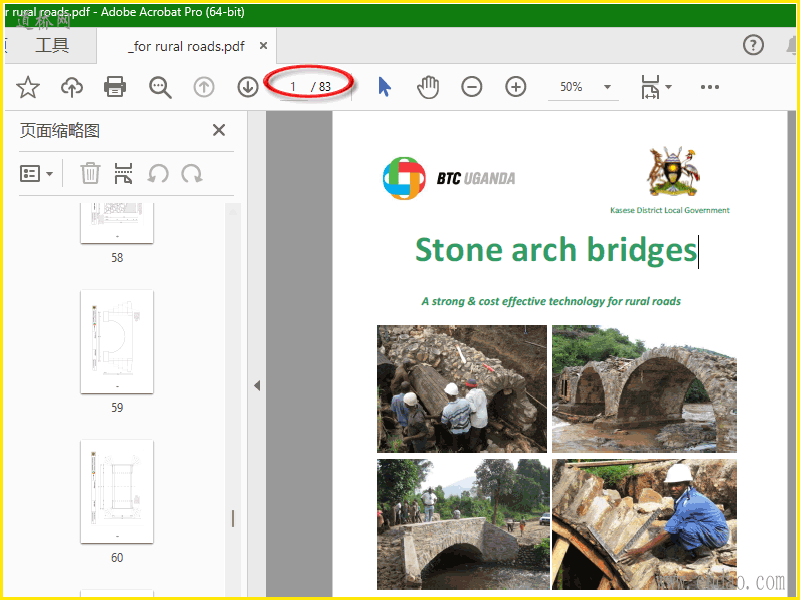
Task: Zoom out with minus button
Action: pos(472,87)
